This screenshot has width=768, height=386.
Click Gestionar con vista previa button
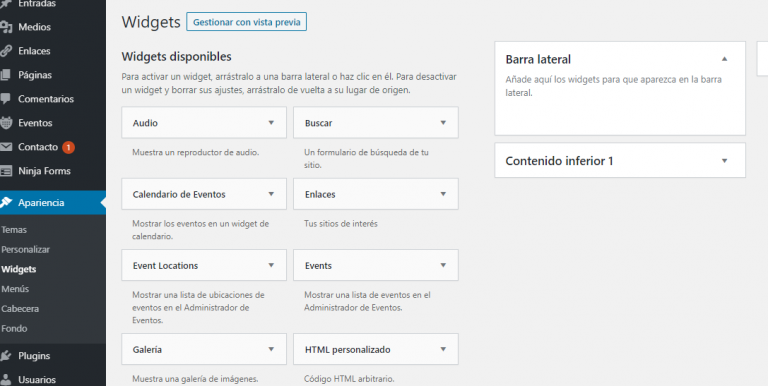pyautogui.click(x=246, y=22)
